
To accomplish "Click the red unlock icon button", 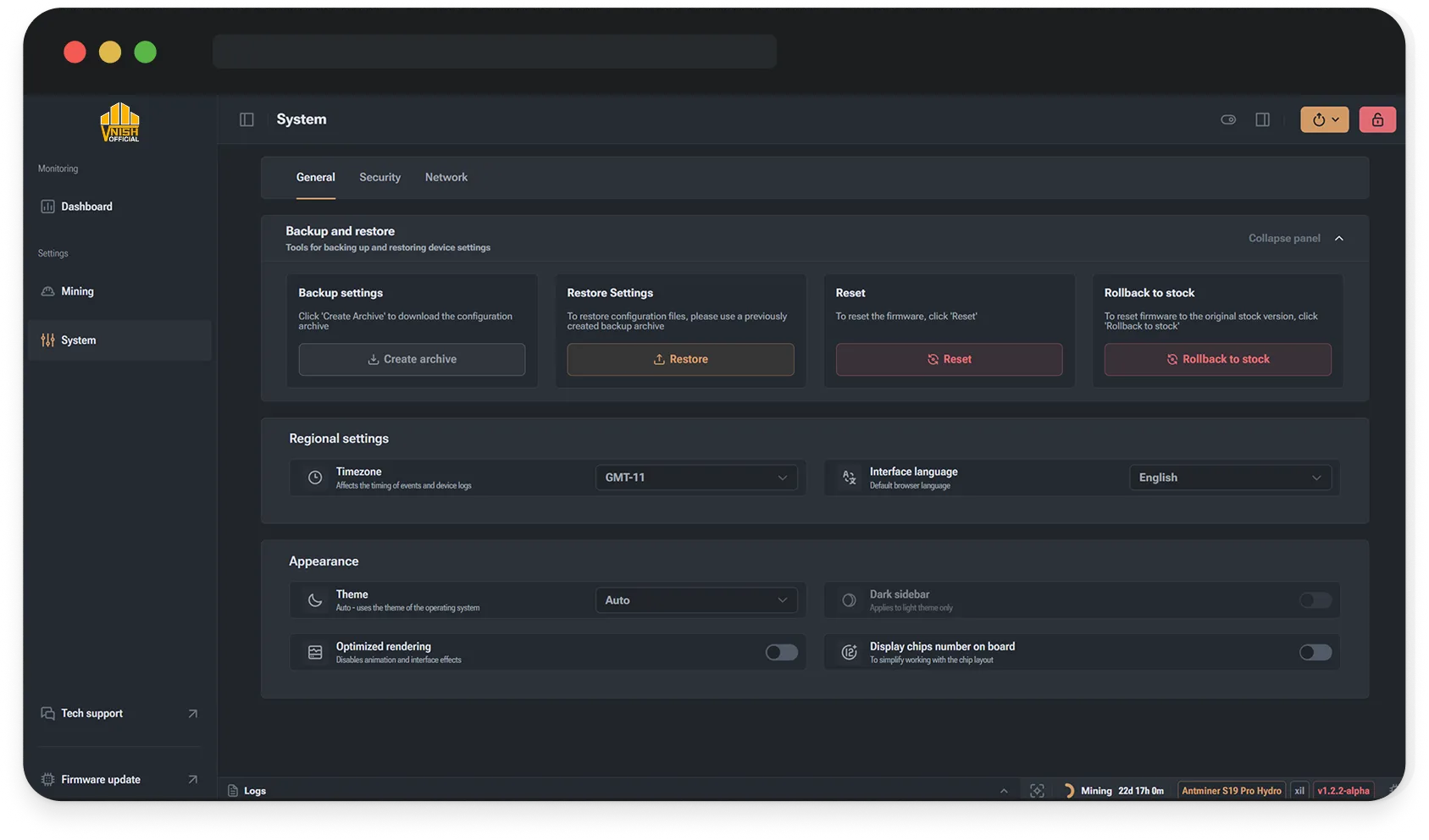I will coord(1377,119).
